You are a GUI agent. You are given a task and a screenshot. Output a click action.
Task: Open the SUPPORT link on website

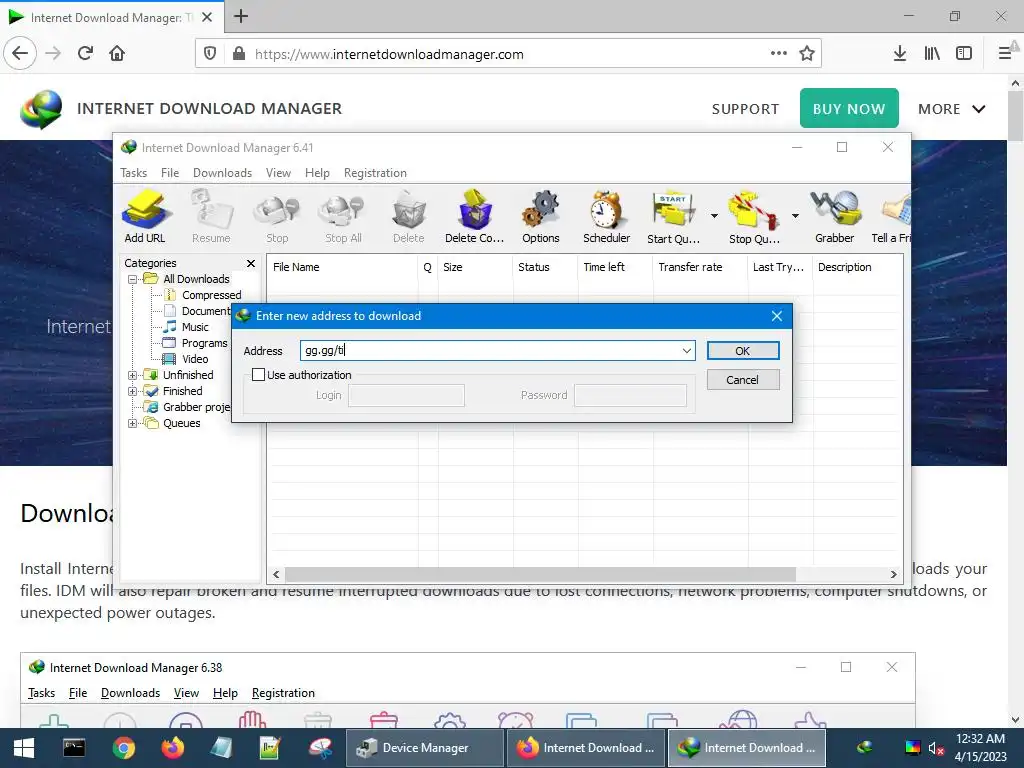(x=745, y=109)
